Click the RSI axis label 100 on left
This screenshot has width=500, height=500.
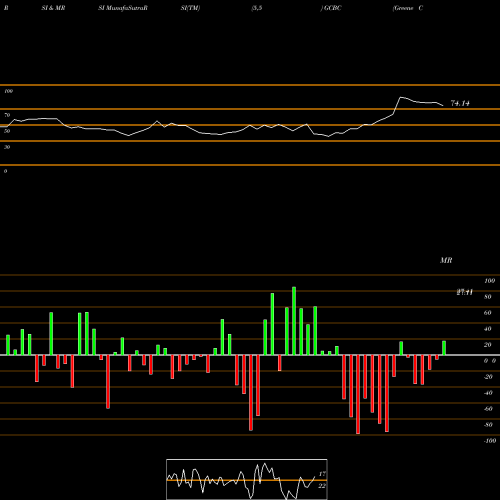(x=8, y=91)
